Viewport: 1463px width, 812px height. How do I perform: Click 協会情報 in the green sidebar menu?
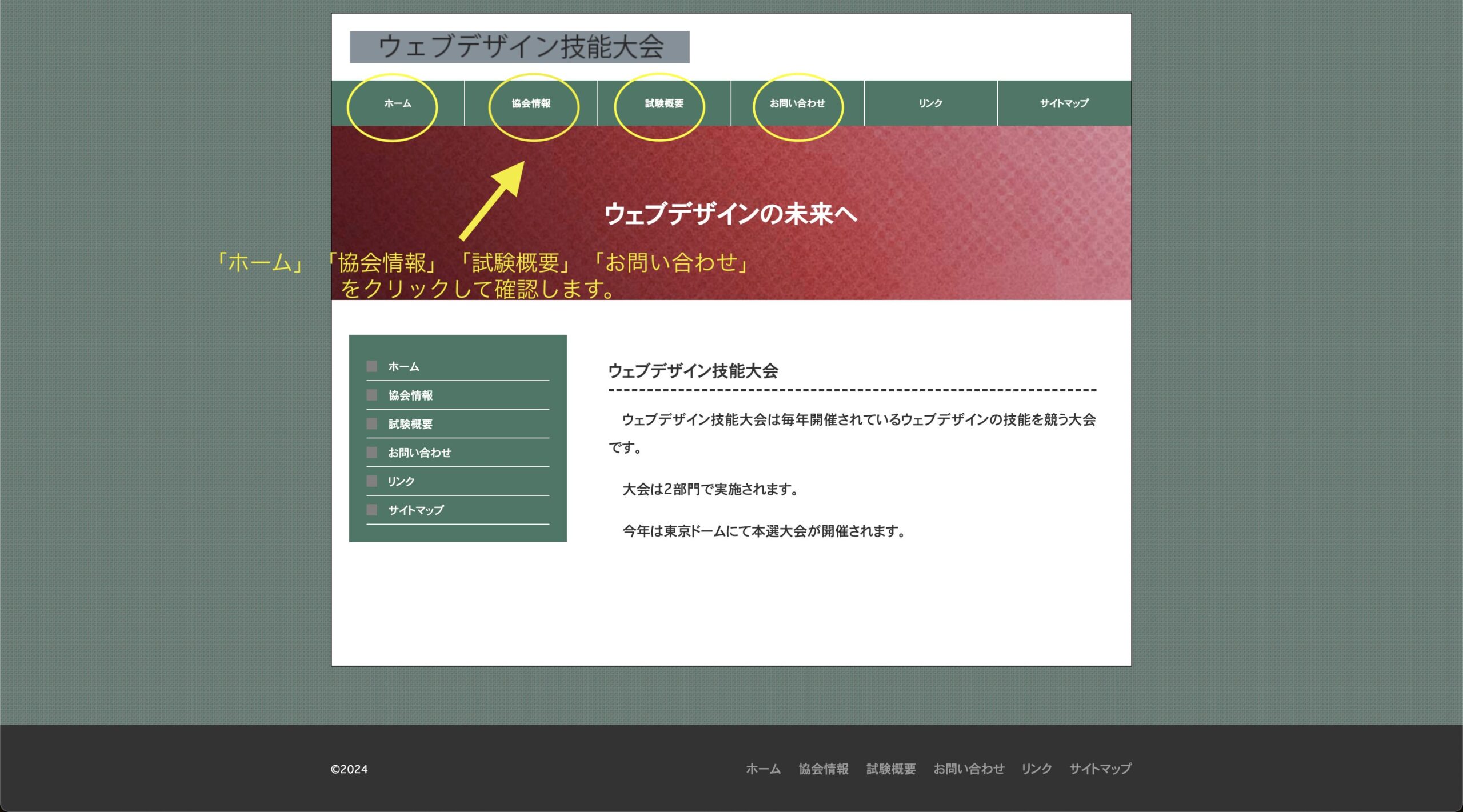(x=410, y=395)
